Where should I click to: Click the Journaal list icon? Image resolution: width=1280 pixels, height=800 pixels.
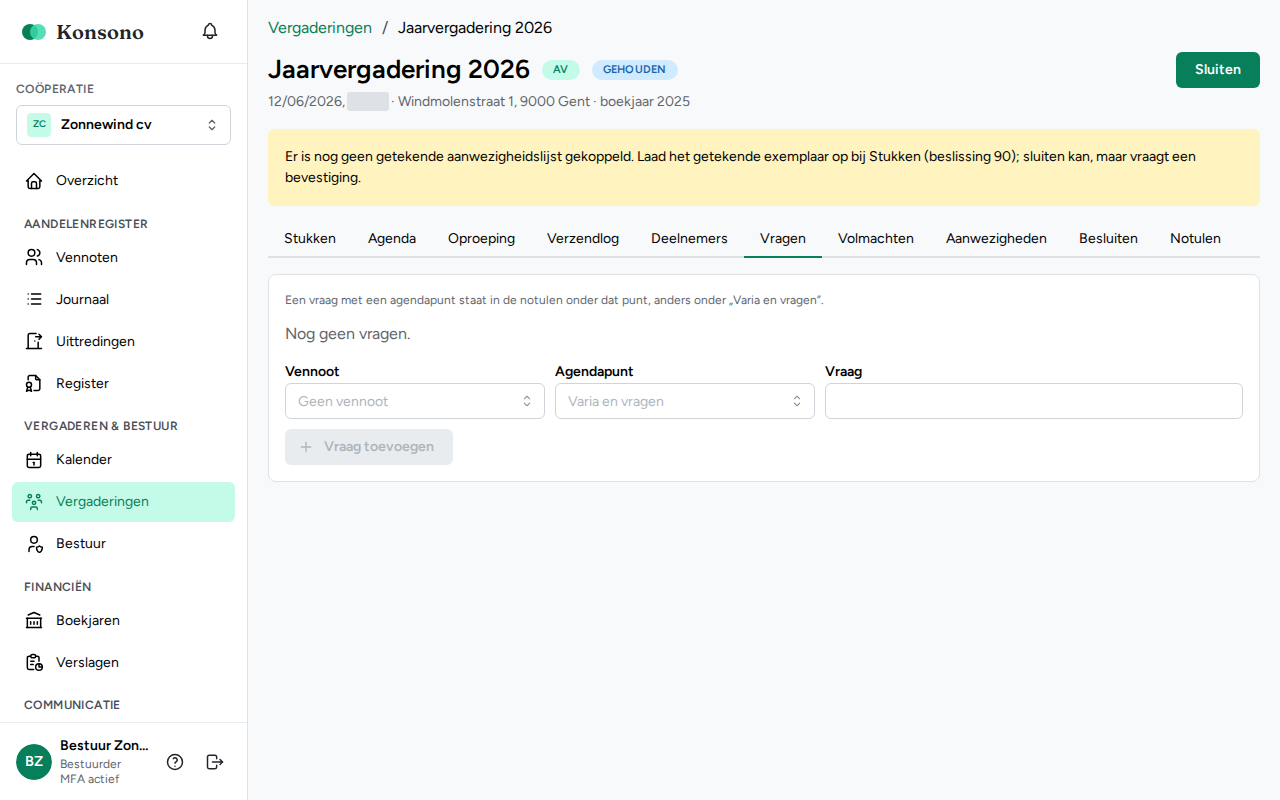[34, 300]
